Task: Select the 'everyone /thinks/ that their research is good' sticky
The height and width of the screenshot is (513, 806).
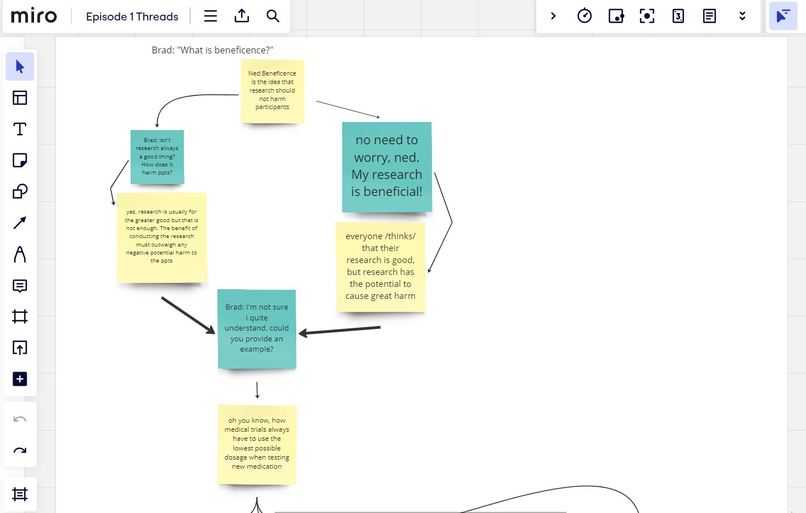Action: [x=380, y=267]
